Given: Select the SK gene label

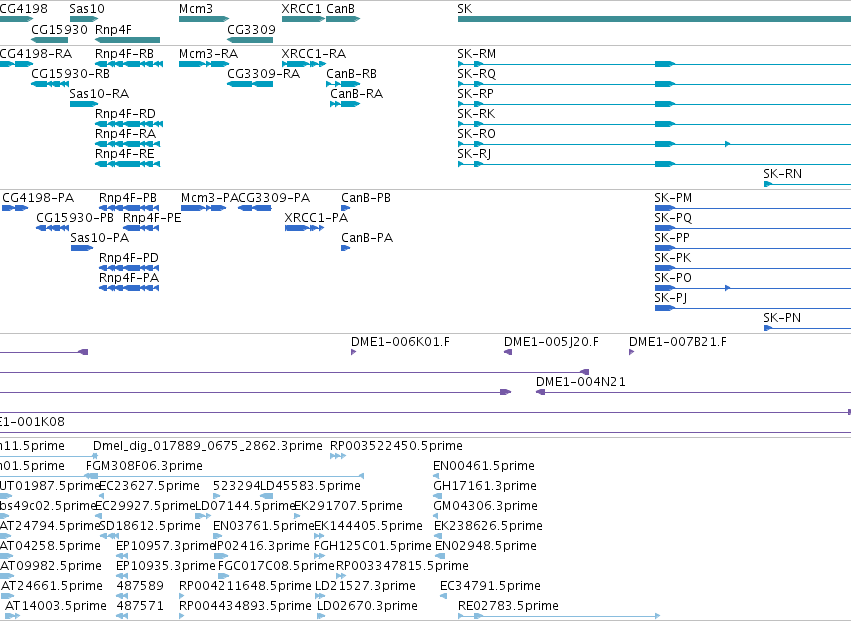Looking at the screenshot, I should pyautogui.click(x=465, y=9).
